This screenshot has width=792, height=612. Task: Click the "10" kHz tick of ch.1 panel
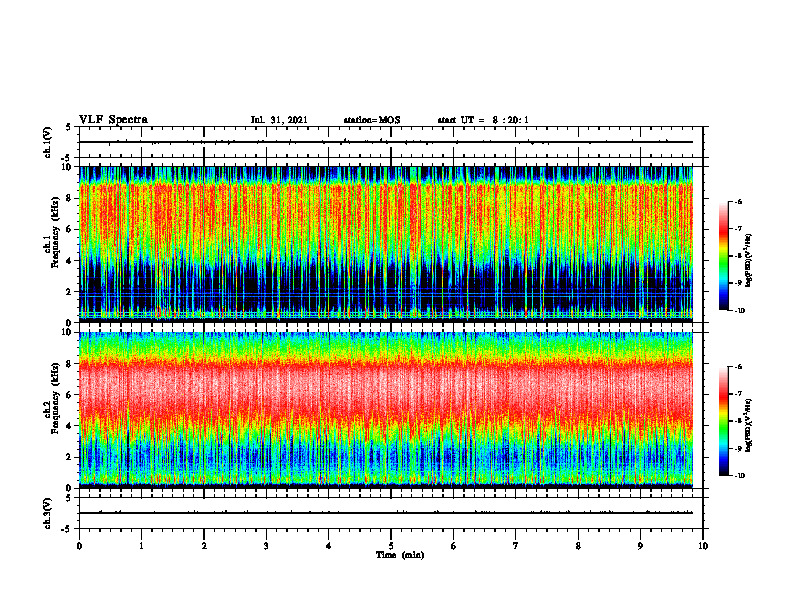[68, 167]
